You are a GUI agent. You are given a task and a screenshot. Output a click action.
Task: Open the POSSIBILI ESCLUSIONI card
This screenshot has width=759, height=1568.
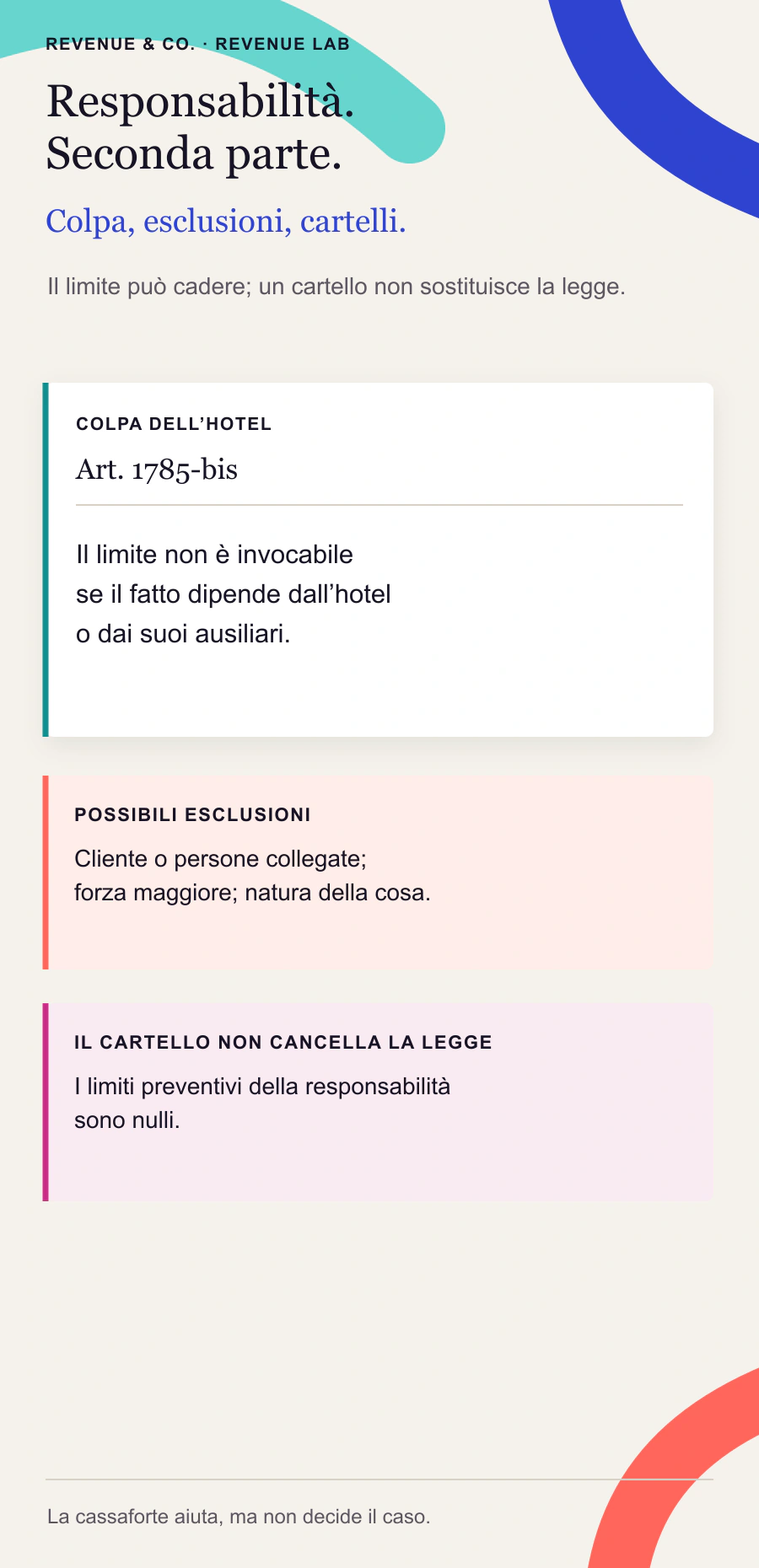pyautogui.click(x=378, y=873)
